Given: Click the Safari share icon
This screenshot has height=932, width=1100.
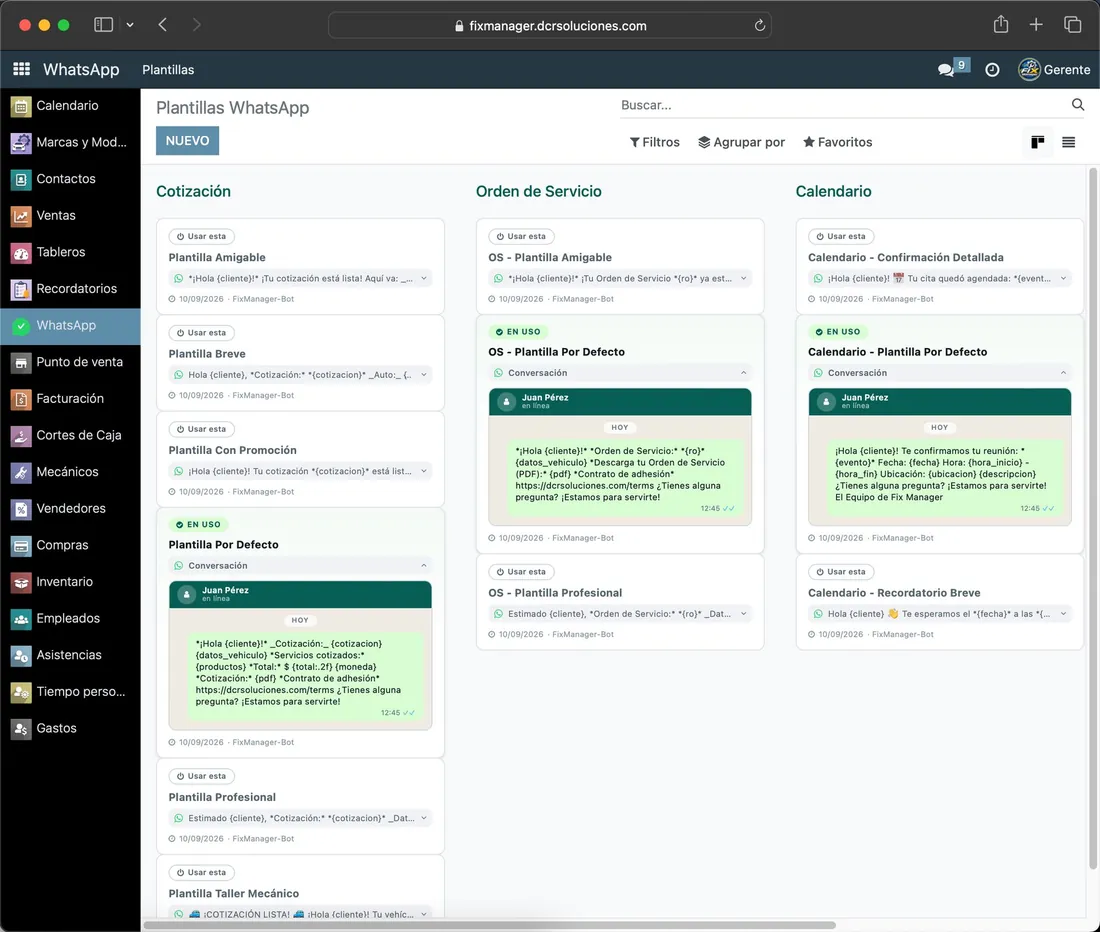Looking at the screenshot, I should coord(1001,25).
